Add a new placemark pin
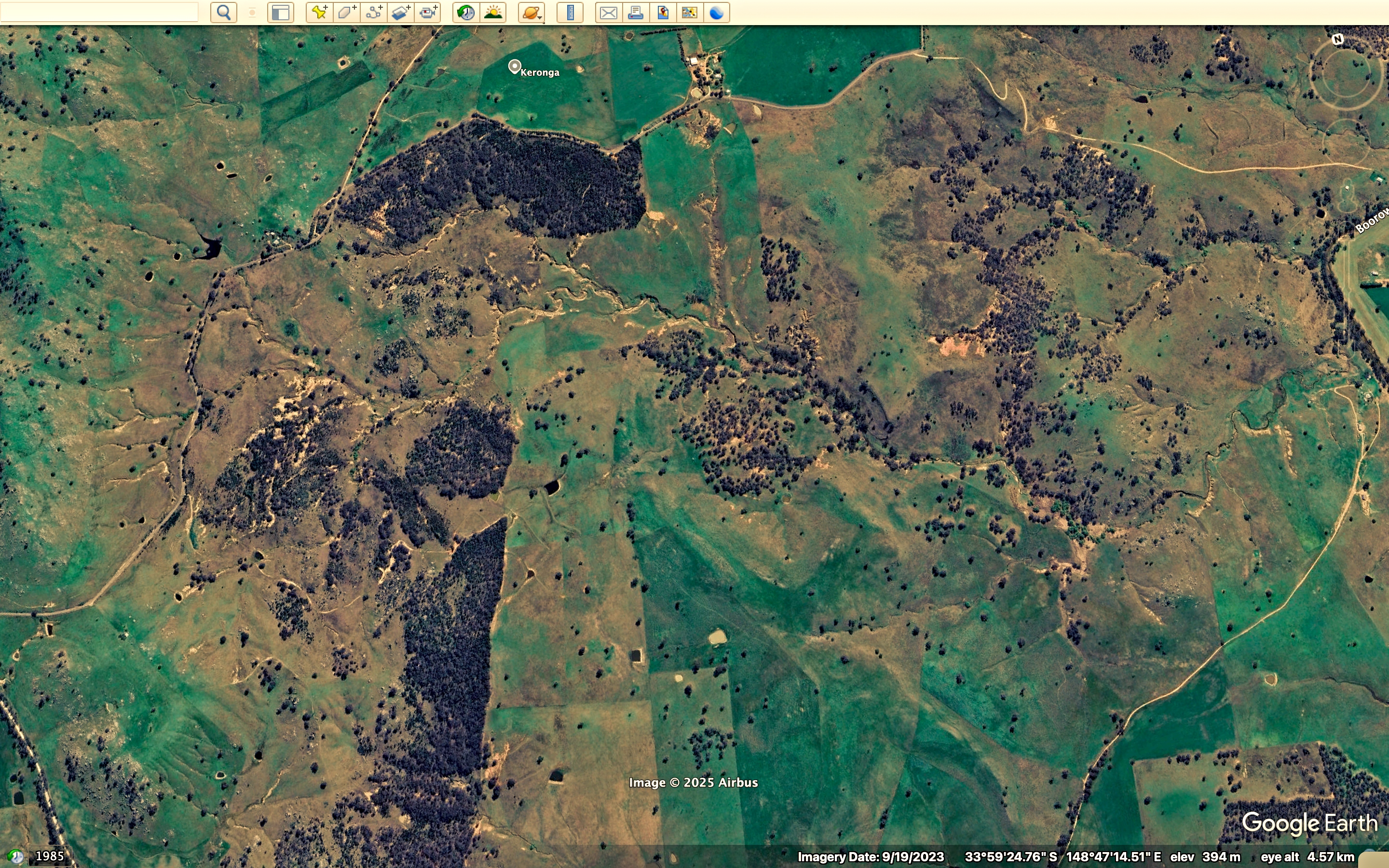The height and width of the screenshot is (868, 1389). click(x=319, y=13)
